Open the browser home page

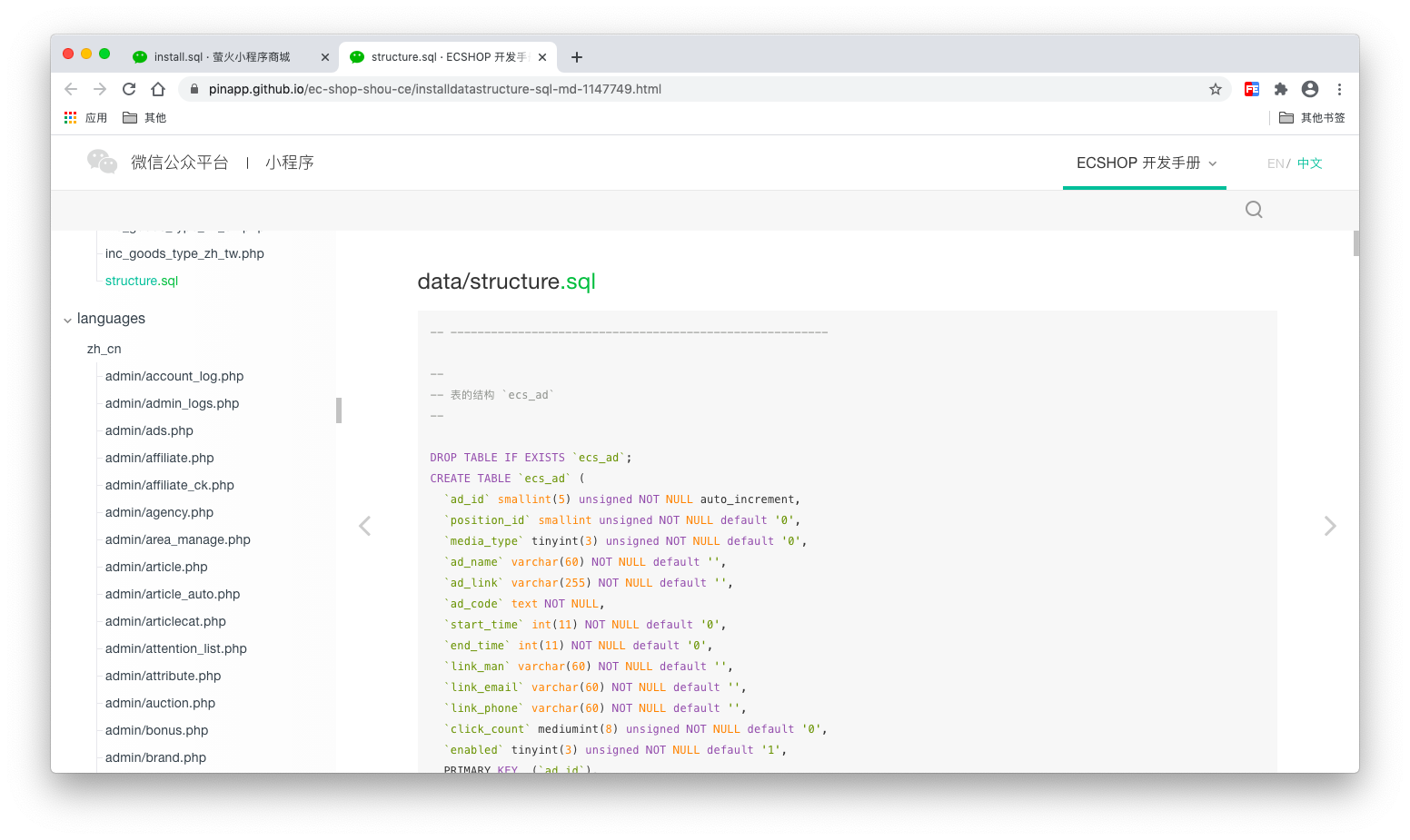(x=158, y=89)
